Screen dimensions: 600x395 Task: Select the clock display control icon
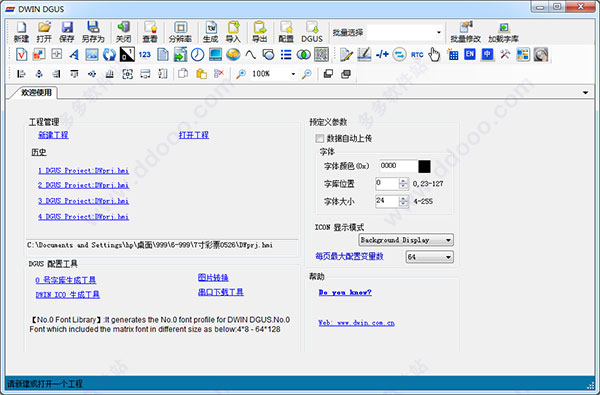click(197, 54)
